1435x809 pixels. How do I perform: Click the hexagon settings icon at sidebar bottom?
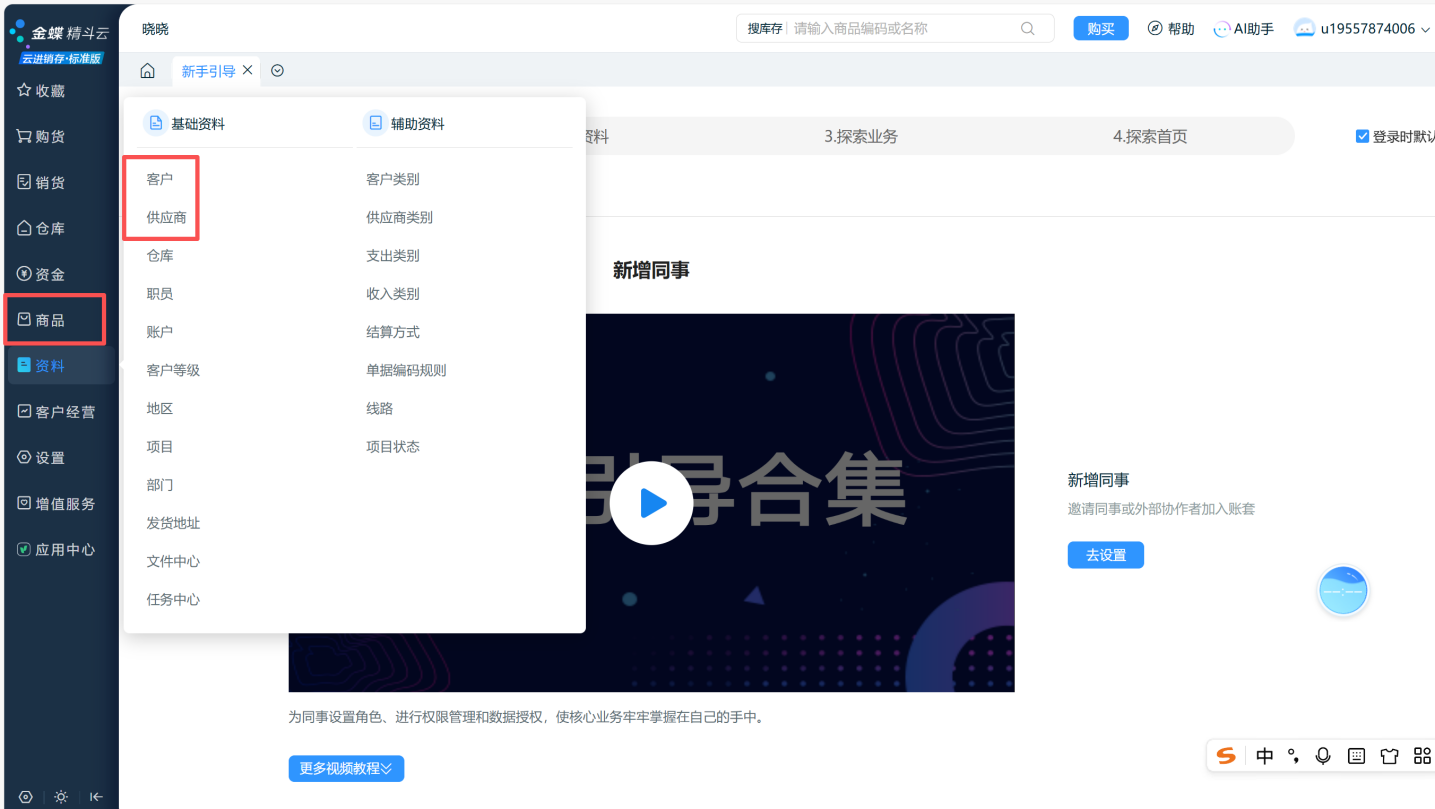coord(26,797)
